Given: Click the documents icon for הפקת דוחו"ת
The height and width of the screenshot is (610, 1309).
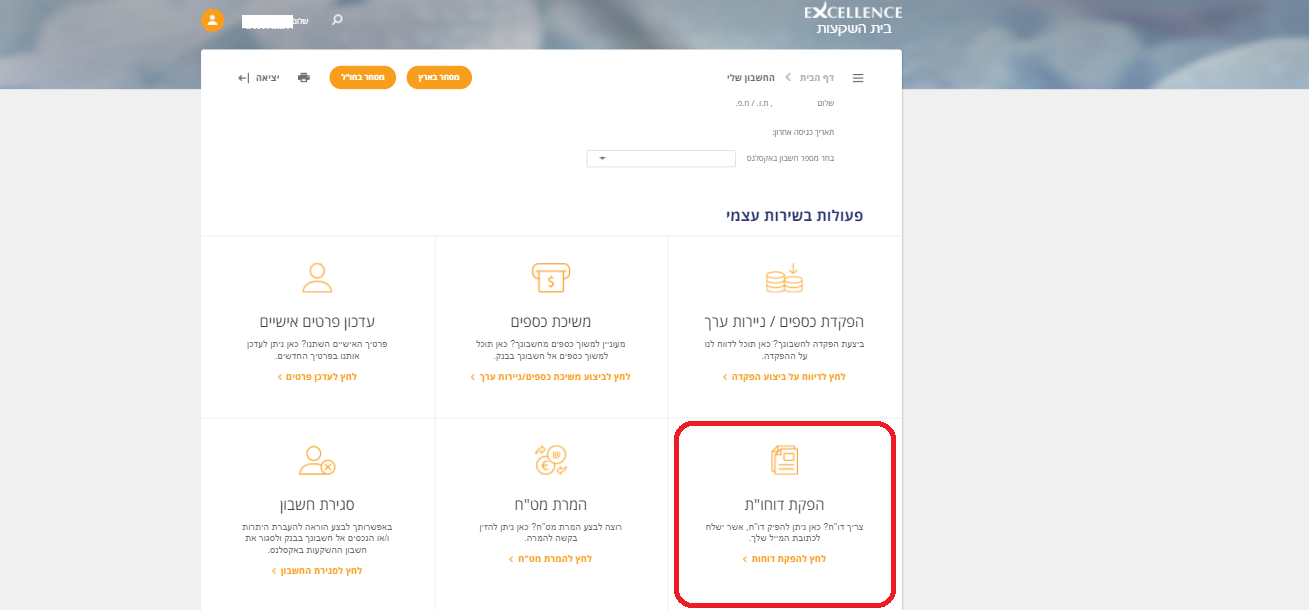Looking at the screenshot, I should [x=784, y=459].
